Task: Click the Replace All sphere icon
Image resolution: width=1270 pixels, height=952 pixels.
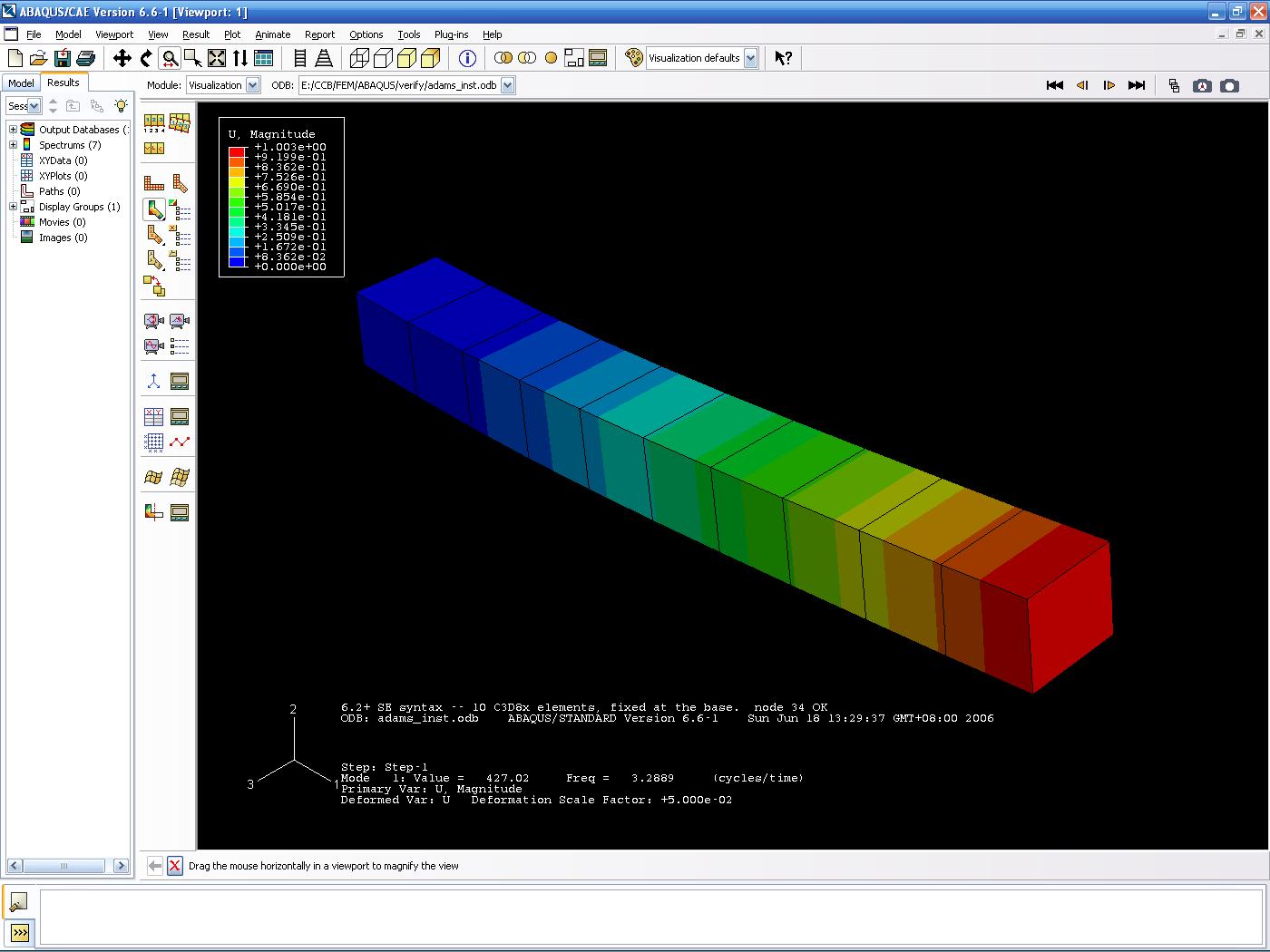Action: [x=551, y=59]
